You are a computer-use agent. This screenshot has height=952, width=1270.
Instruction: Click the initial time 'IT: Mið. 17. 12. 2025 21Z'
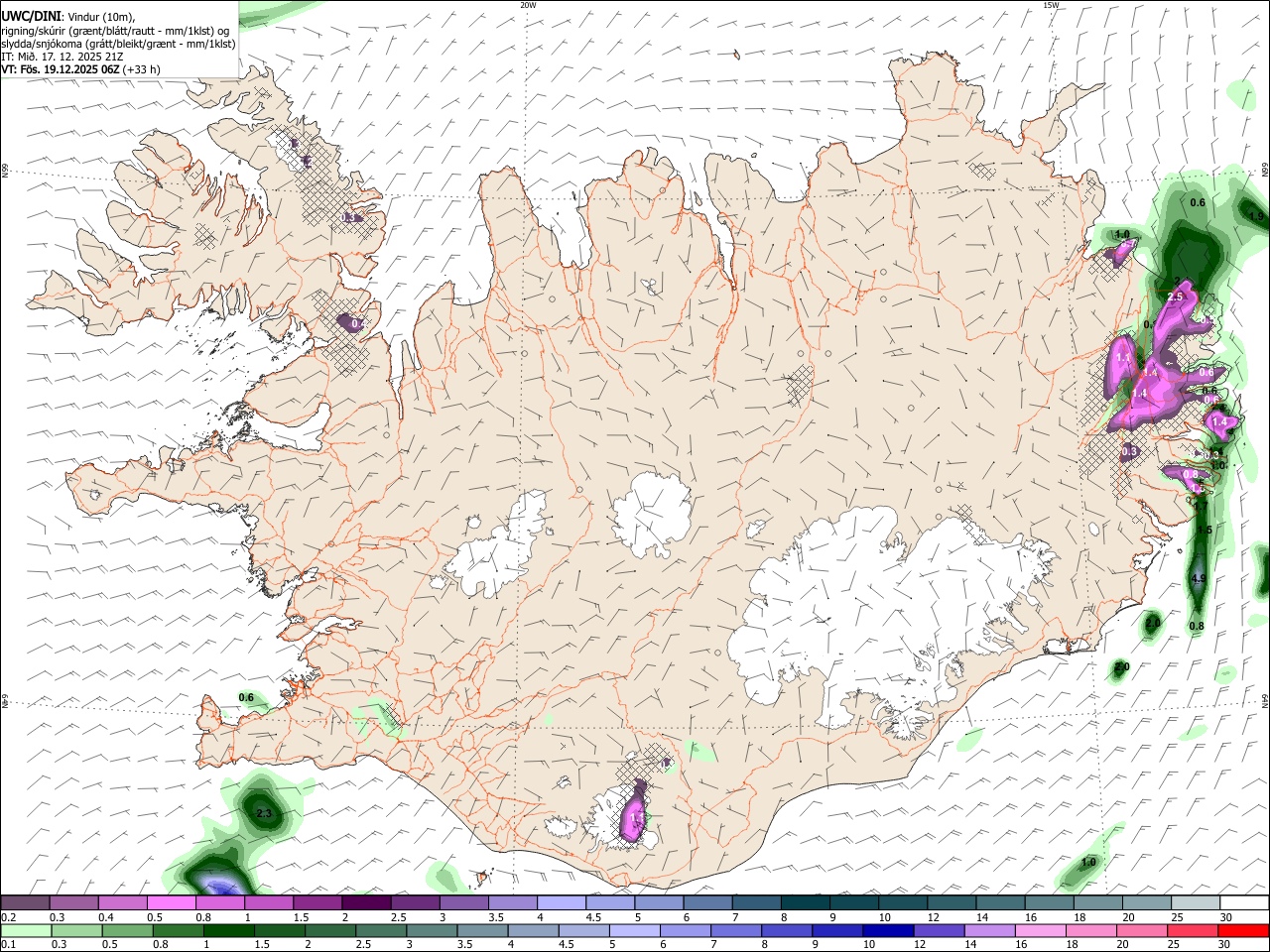coord(63,57)
